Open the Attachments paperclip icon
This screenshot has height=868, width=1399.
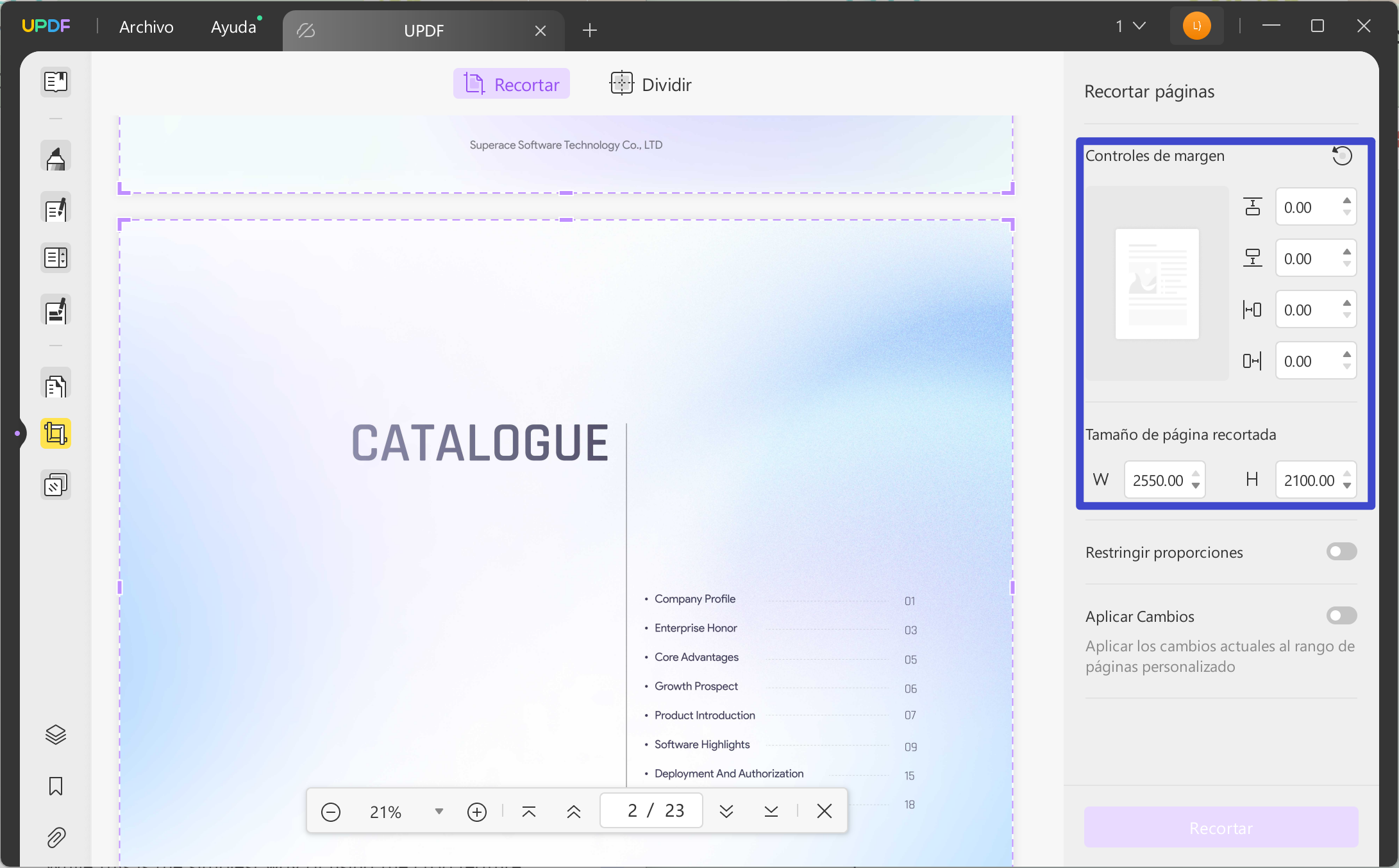[x=56, y=837]
